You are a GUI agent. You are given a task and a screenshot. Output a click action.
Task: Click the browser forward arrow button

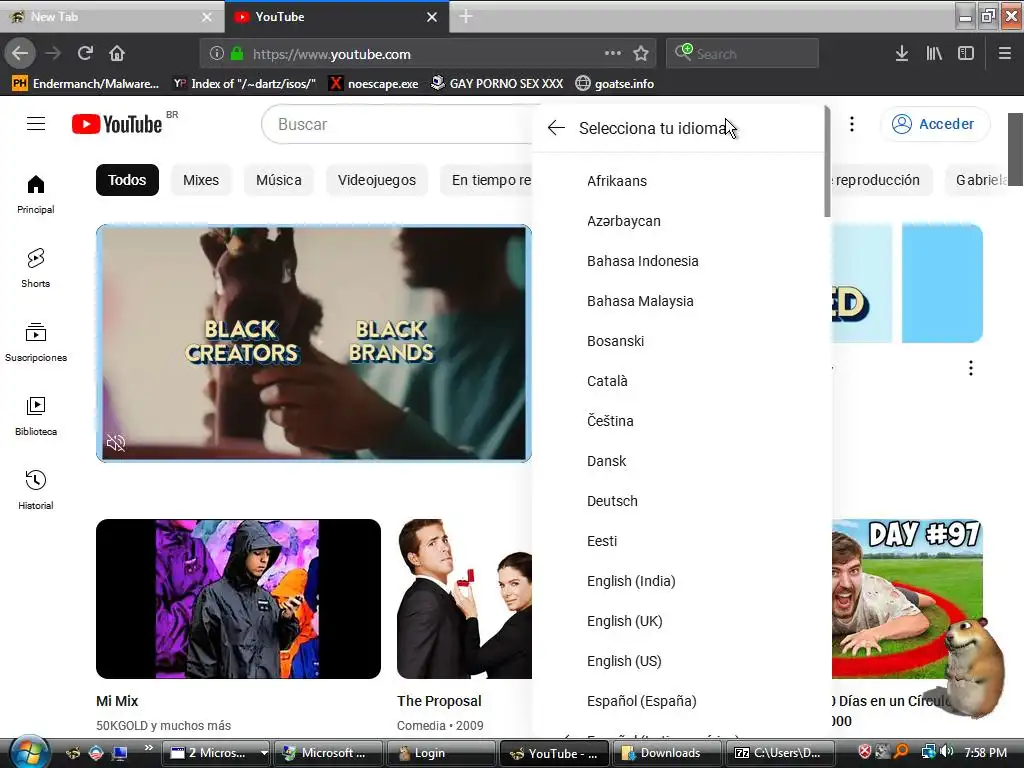[53, 53]
